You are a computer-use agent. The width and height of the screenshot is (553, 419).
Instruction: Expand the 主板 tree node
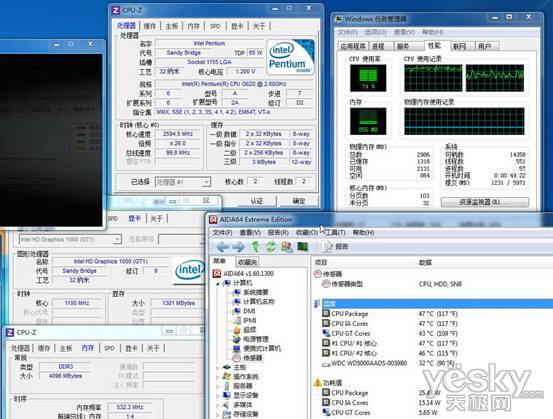218,368
